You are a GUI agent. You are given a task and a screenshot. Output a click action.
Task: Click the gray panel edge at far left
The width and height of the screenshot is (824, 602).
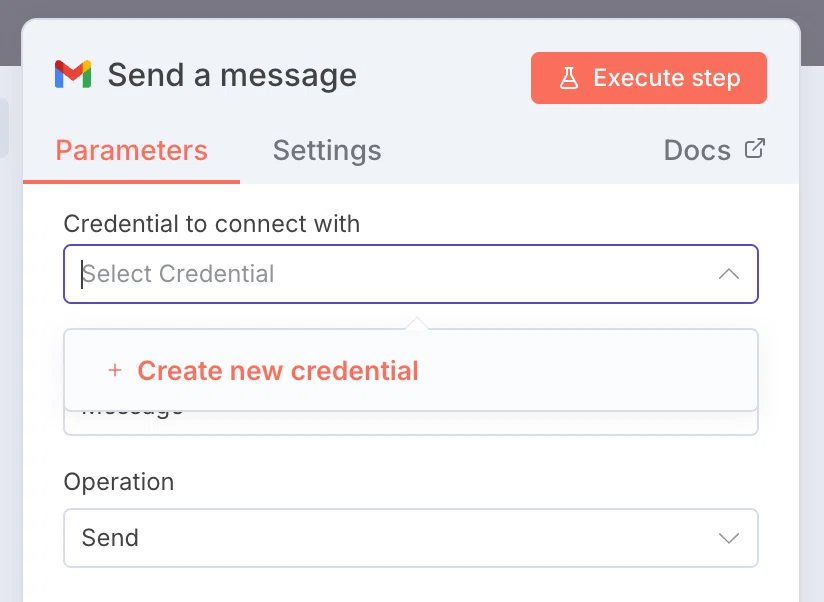click(x=4, y=127)
